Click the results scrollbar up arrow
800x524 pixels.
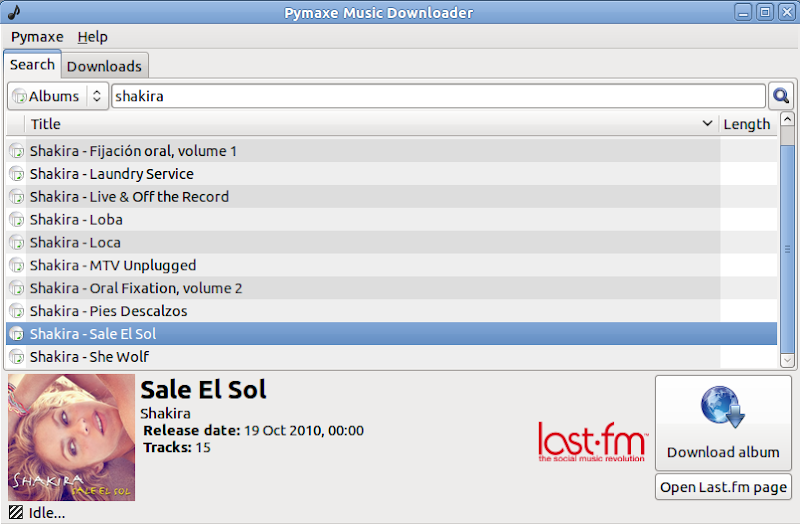click(x=787, y=119)
